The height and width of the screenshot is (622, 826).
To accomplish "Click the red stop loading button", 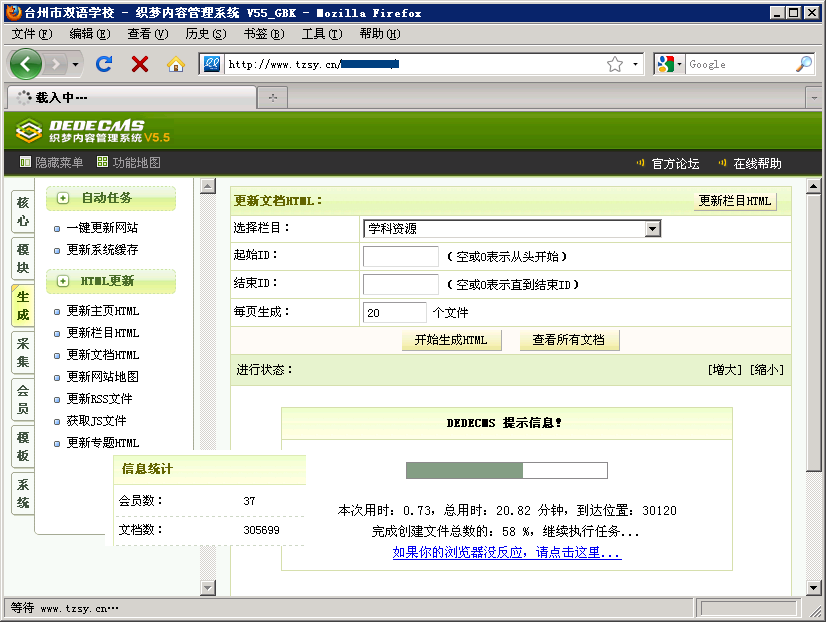I will click(140, 64).
